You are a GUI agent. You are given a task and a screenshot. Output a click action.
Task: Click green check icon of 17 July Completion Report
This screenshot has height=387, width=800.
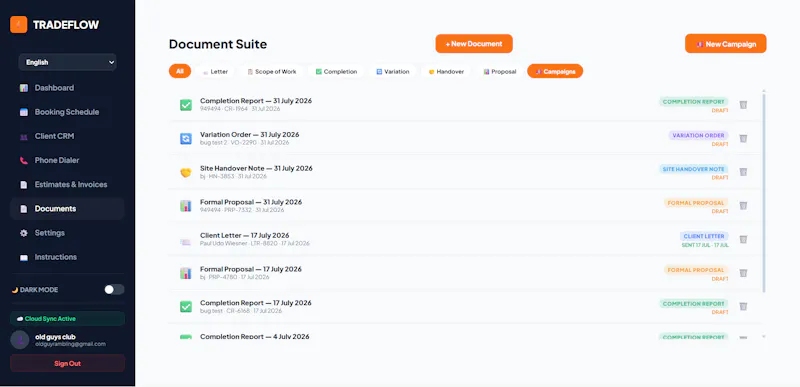186,307
